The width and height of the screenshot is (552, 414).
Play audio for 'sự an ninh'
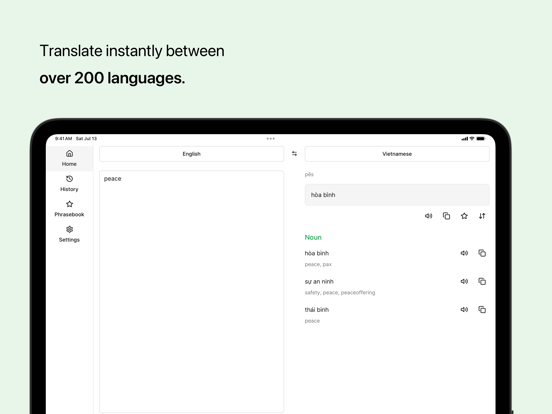pyautogui.click(x=464, y=281)
